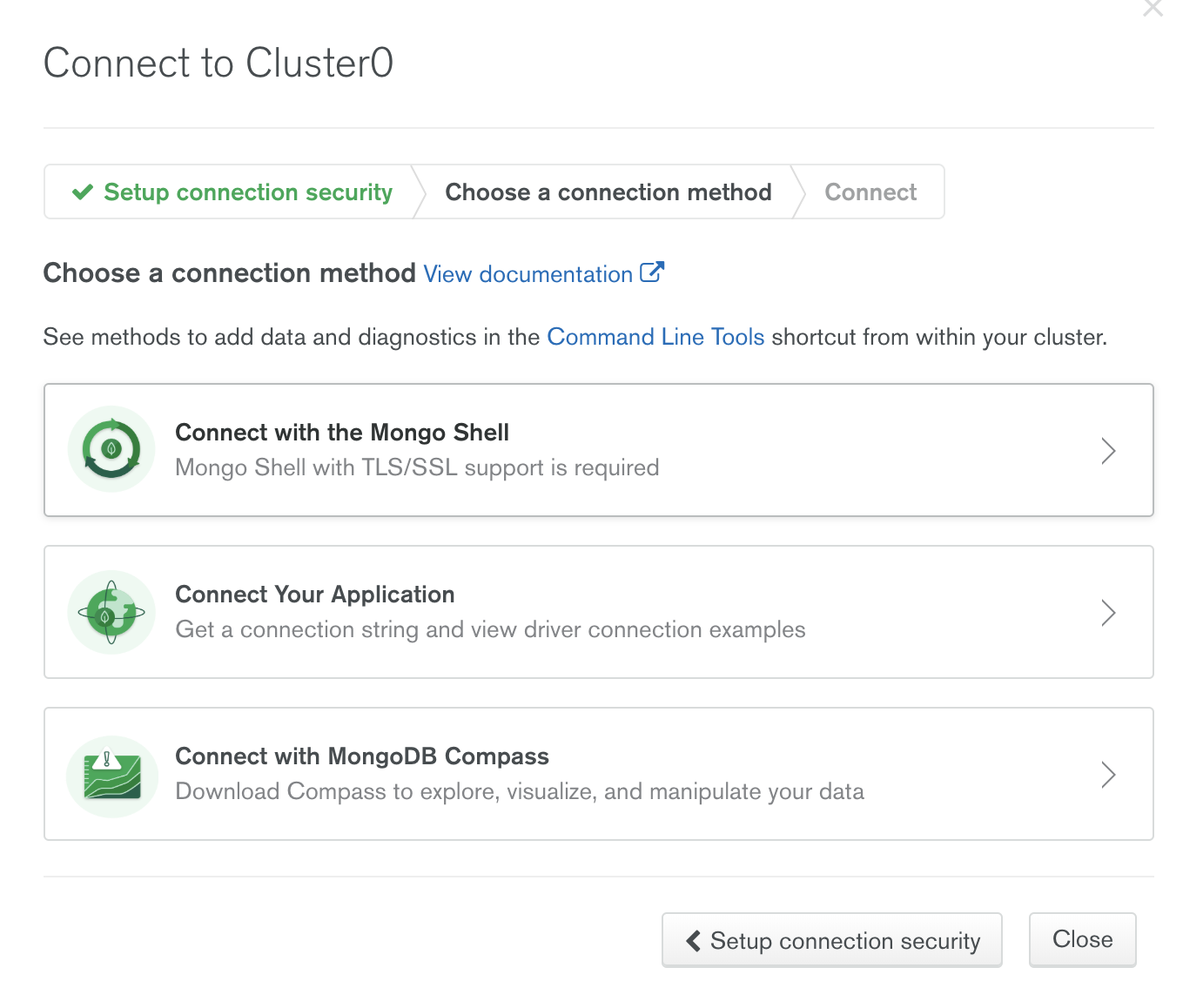Jump to the Connect step tab
The width and height of the screenshot is (1203, 1008).
(x=870, y=192)
